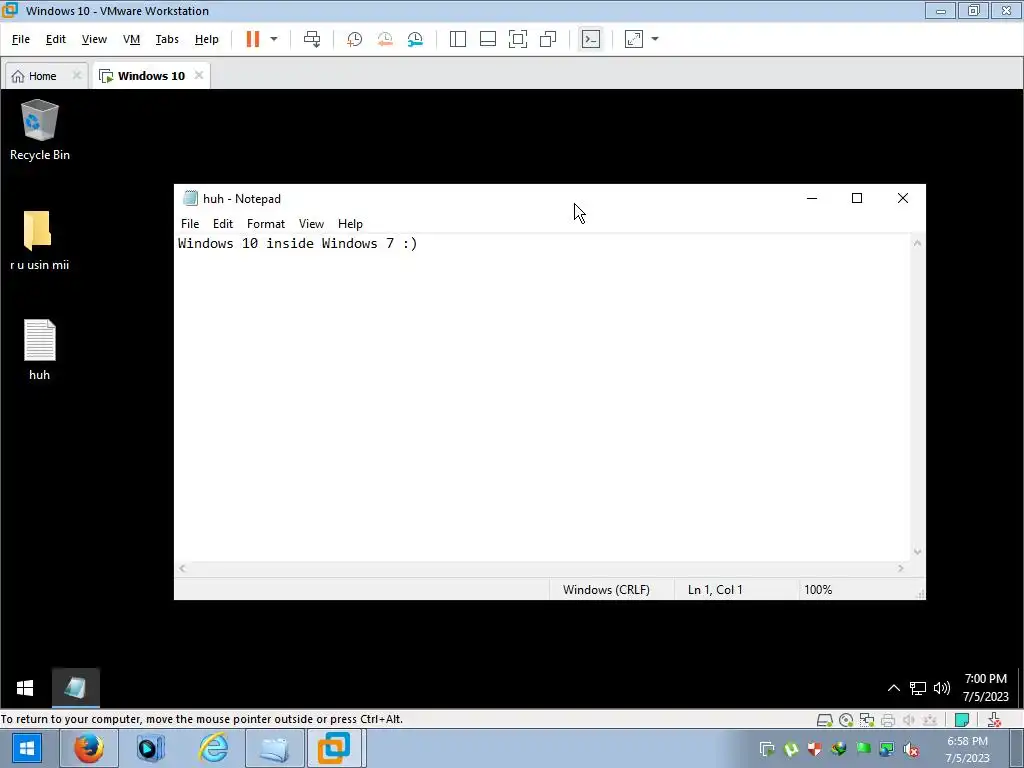
Task: Open Notepad Format menu
Action: point(266,224)
